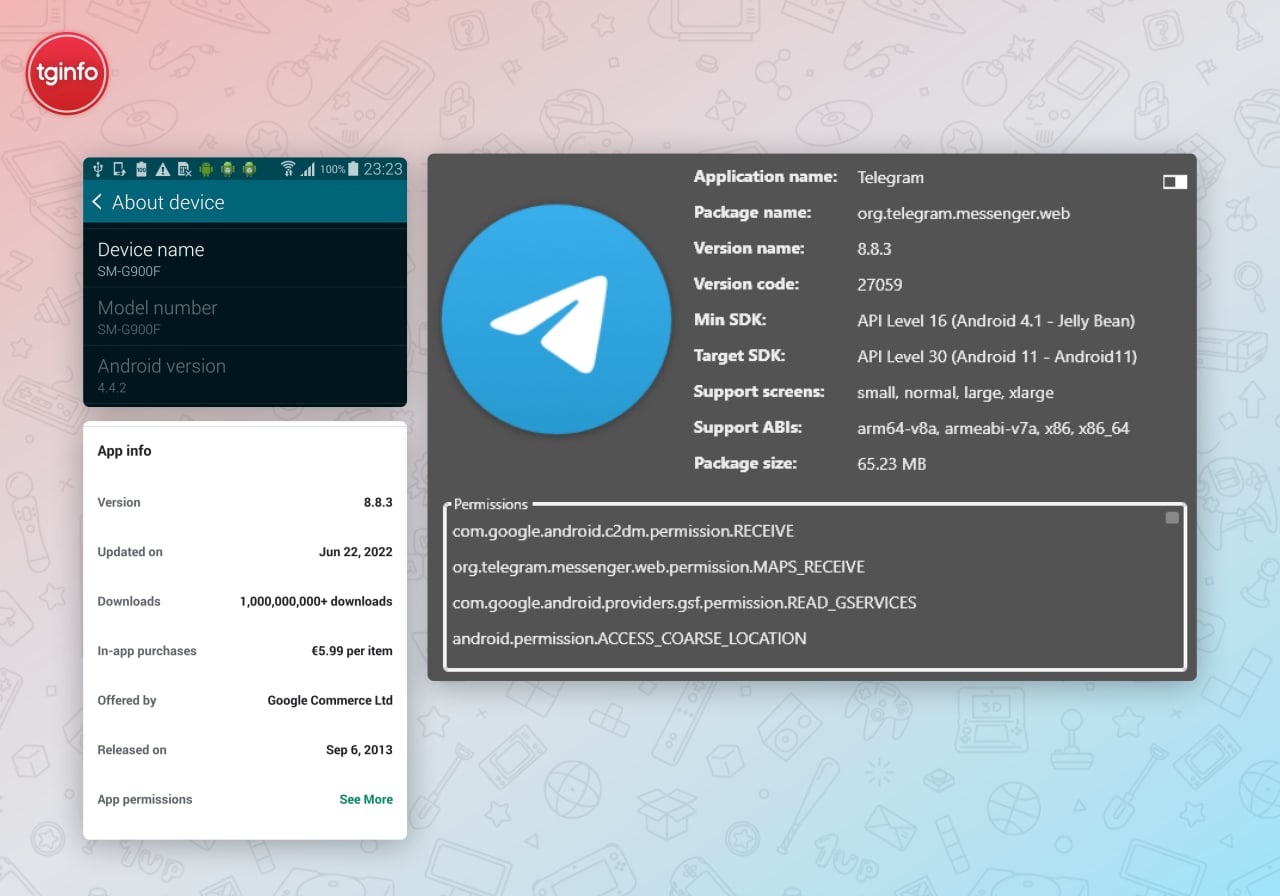This screenshot has width=1280, height=896.
Task: Tap the Wi-Fi signal icon
Action: coord(288,169)
